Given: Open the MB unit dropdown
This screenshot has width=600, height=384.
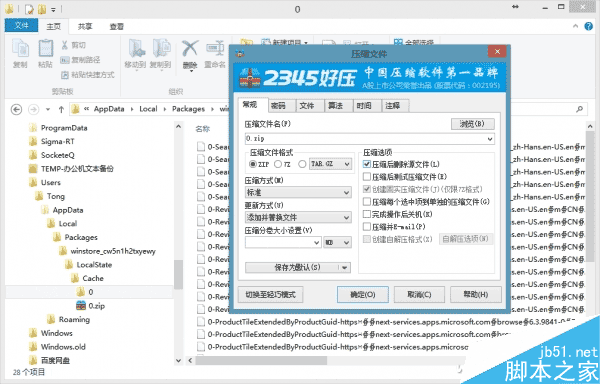Looking at the screenshot, I should pos(338,242).
